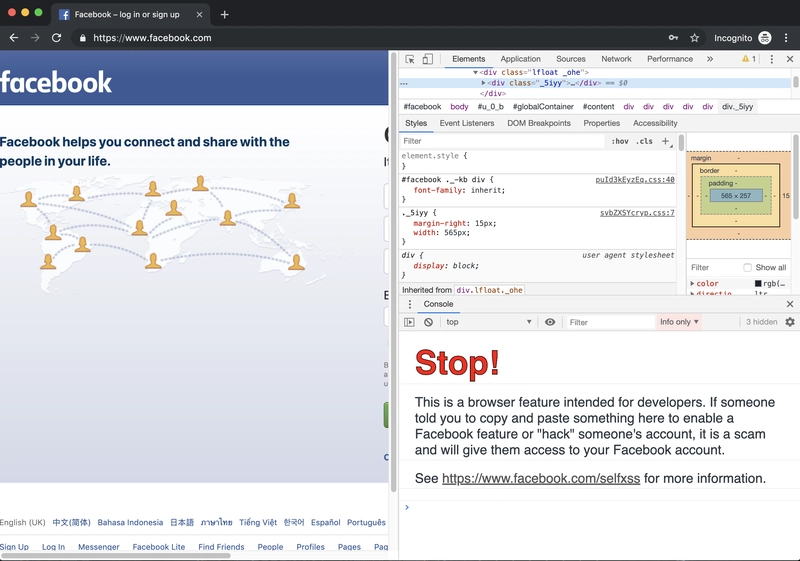Switch to the Network tab

(x=616, y=59)
